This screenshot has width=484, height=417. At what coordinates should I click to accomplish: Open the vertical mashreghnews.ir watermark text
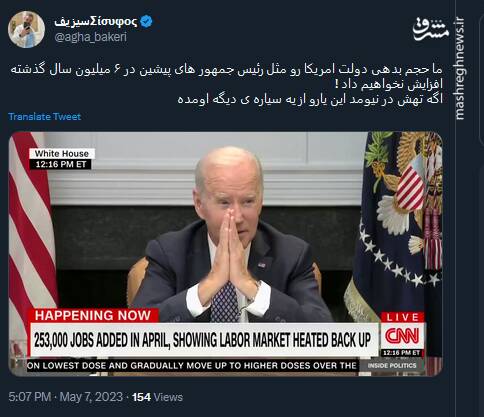[459, 68]
